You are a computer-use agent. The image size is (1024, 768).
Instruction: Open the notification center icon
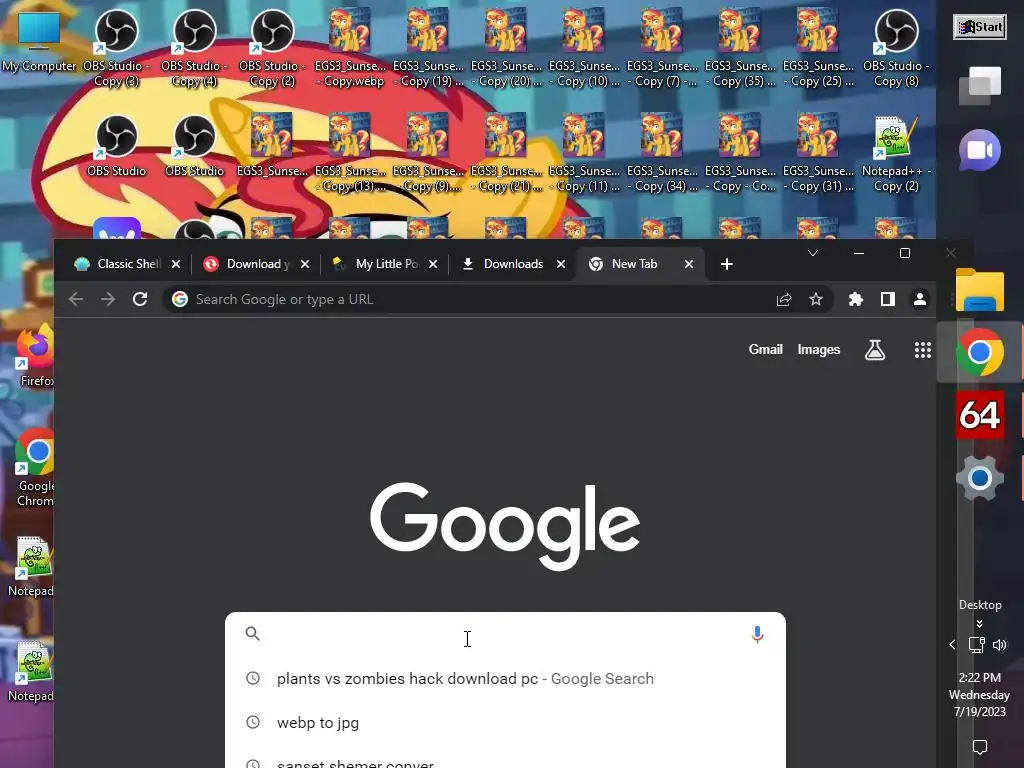[x=980, y=746]
